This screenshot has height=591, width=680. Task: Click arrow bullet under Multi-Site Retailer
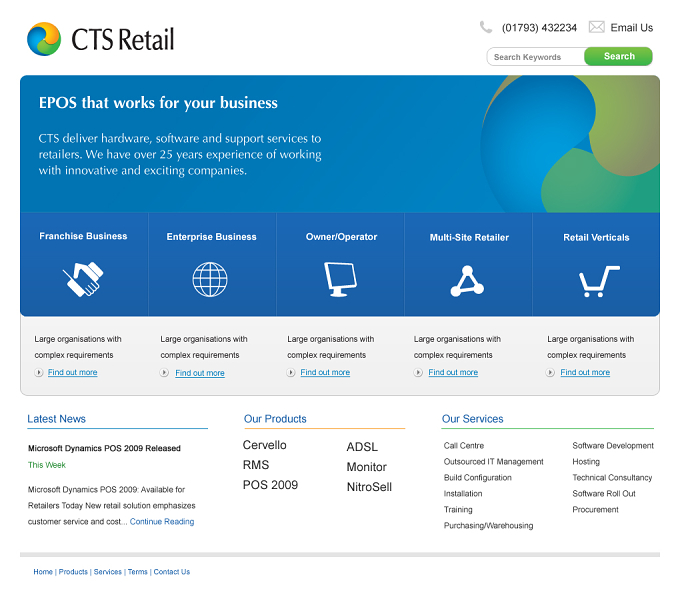coord(418,372)
